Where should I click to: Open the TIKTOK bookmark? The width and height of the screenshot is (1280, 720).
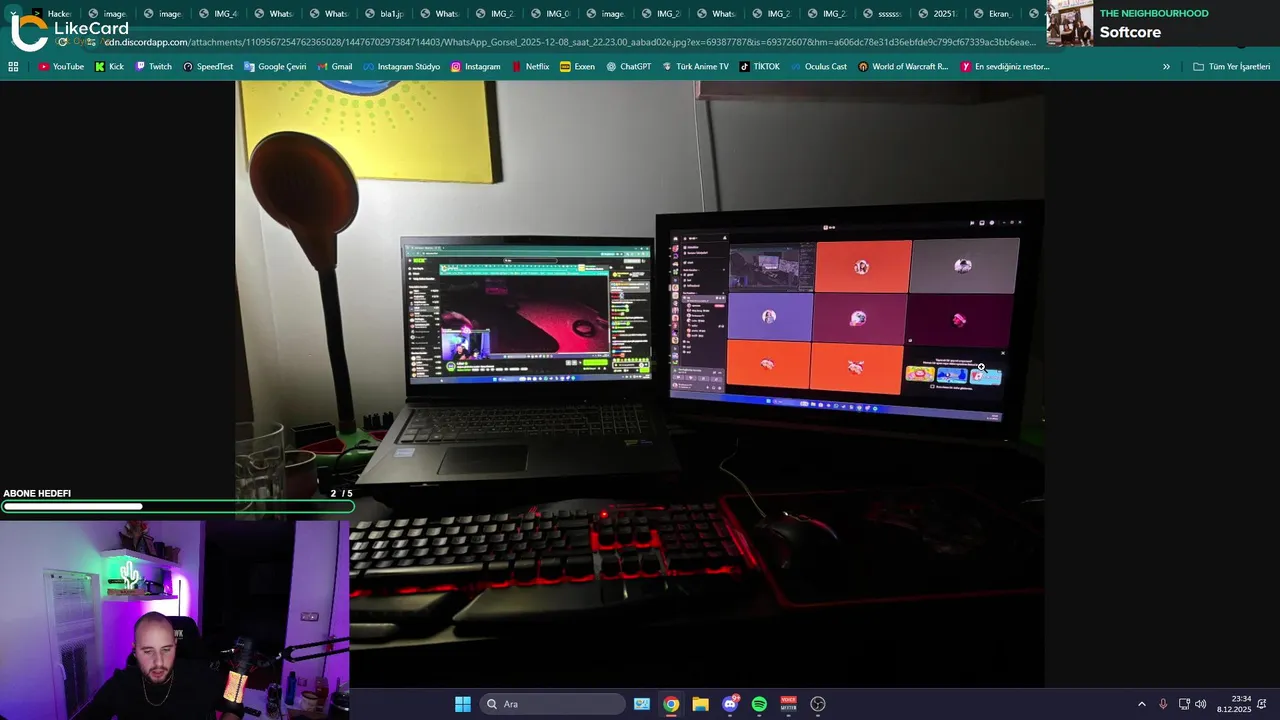click(x=759, y=66)
